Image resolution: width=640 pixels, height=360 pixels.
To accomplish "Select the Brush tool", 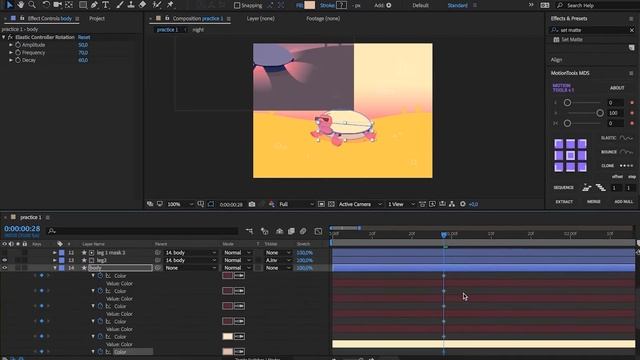I will [x=120, y=5].
